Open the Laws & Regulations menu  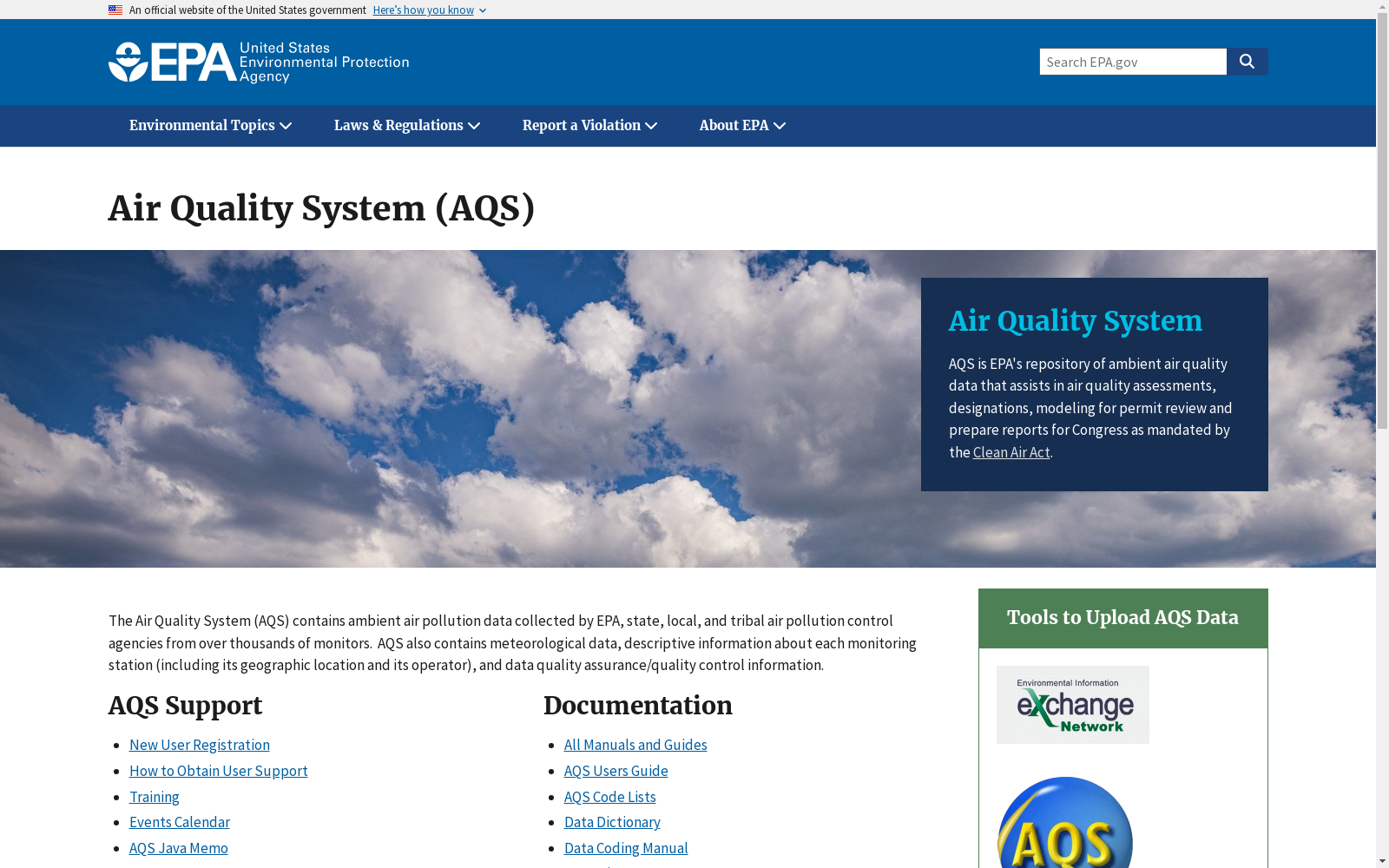click(407, 126)
